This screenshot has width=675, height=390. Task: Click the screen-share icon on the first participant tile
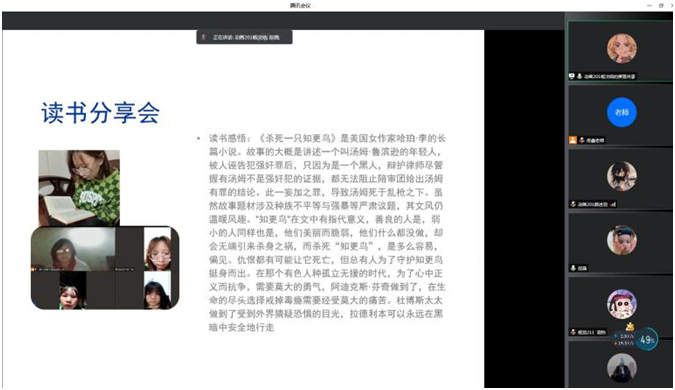coord(572,76)
